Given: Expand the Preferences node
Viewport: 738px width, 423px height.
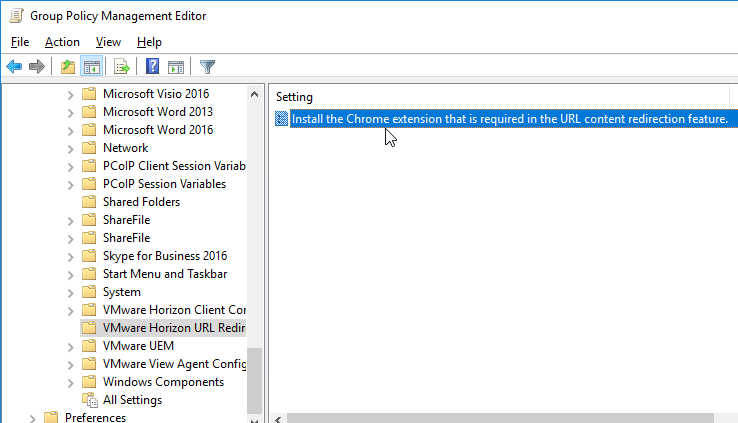Looking at the screenshot, I should [x=32, y=418].
